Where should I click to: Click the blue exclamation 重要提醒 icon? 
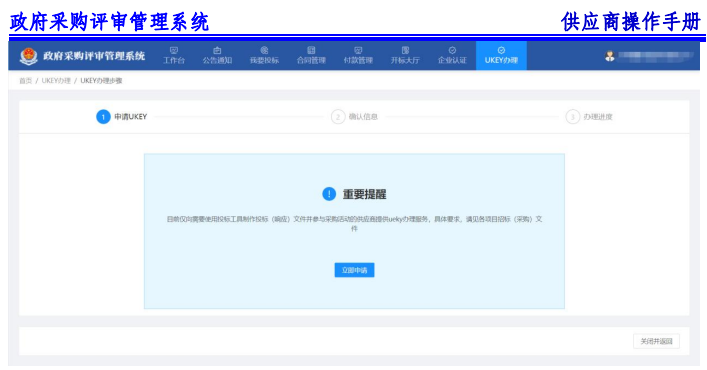coord(329,194)
